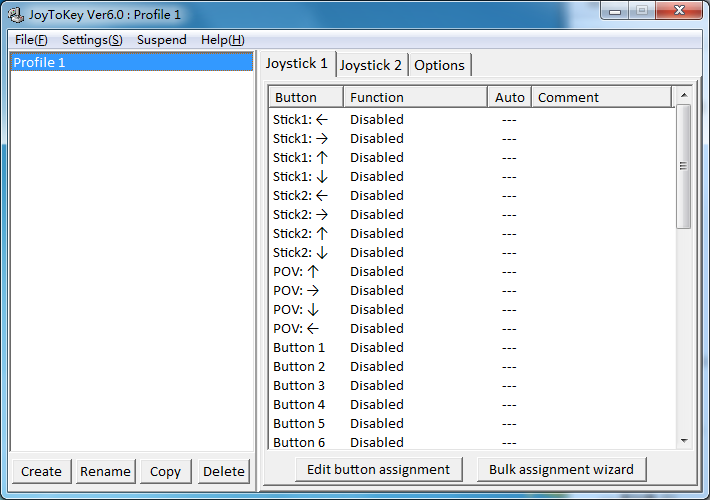
Task: Click the scrollbar up arrow
Action: tap(684, 95)
